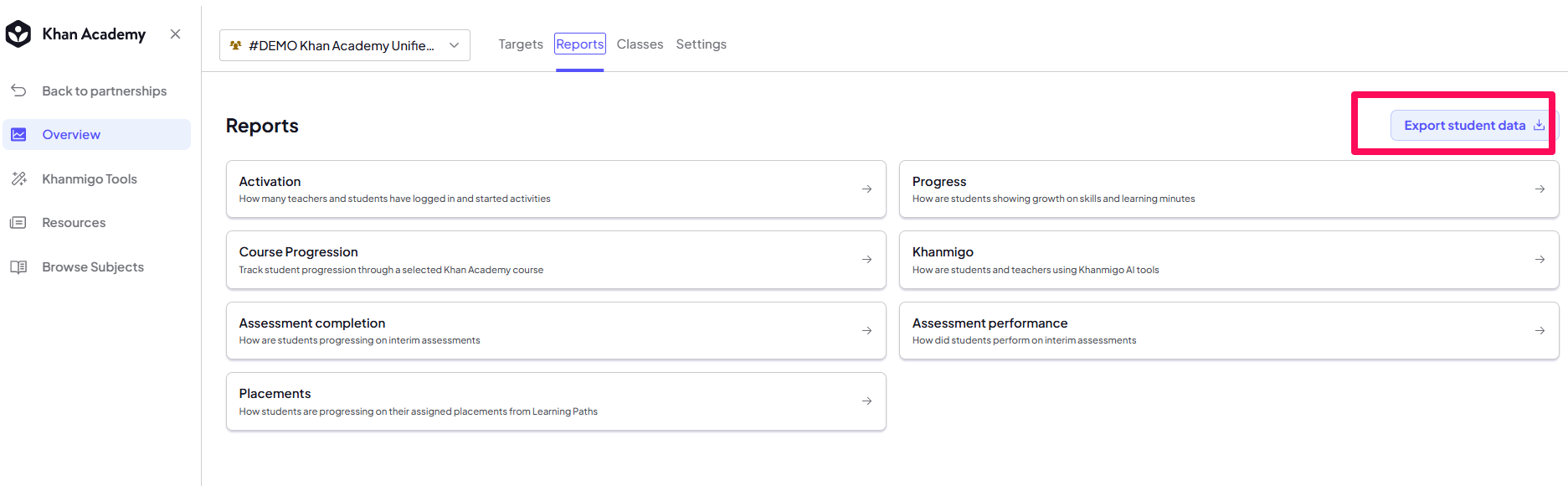Click the Browse Subjects book icon
Viewport: 1568px width, 486px height.
[18, 266]
